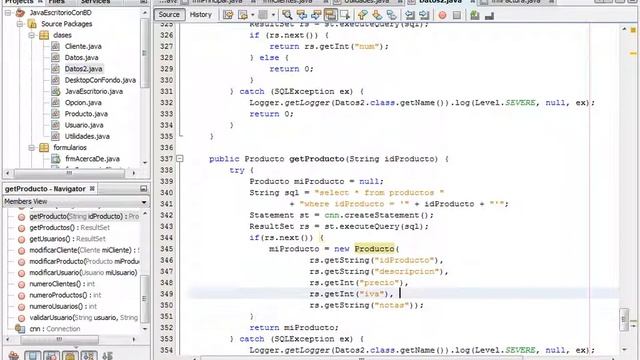Select numeroUsuarios() member in Navigator

pos(63,307)
